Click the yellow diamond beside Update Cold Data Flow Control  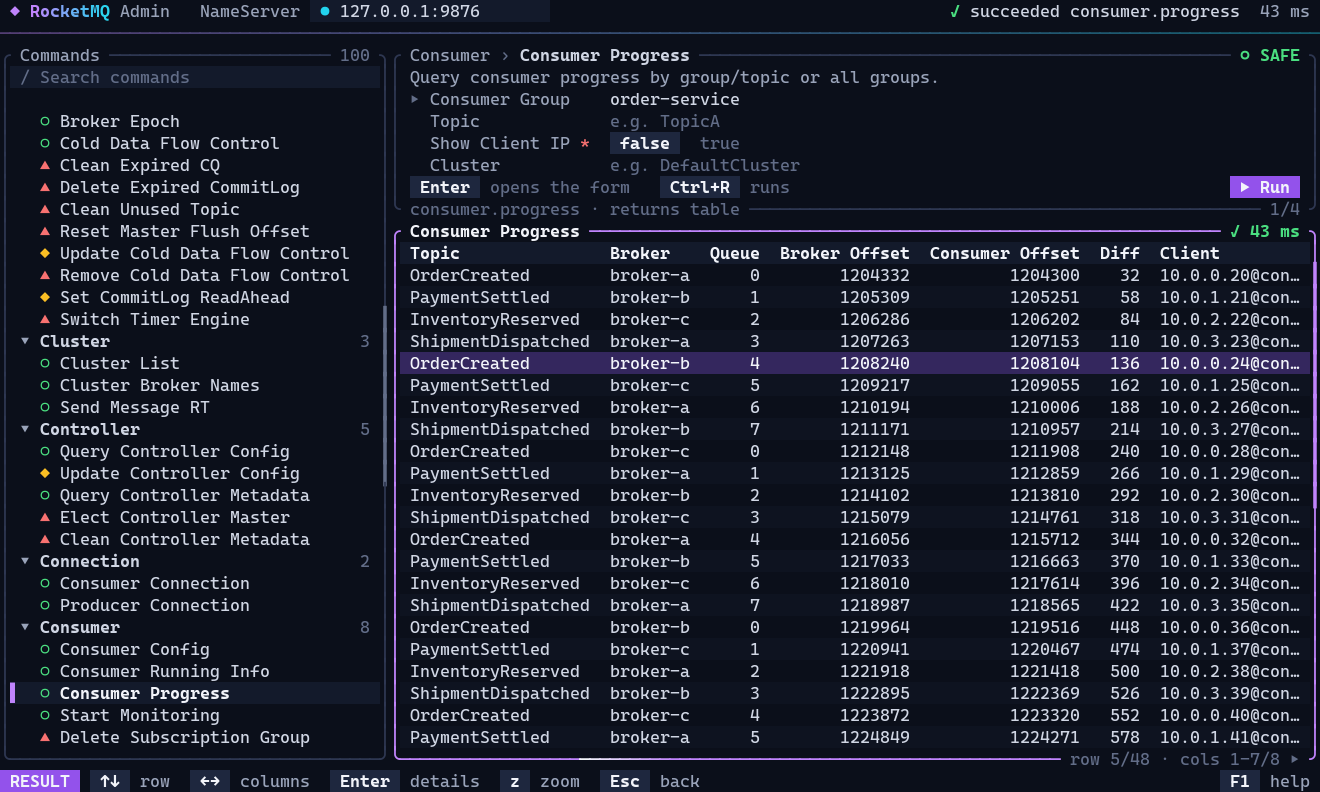45,254
